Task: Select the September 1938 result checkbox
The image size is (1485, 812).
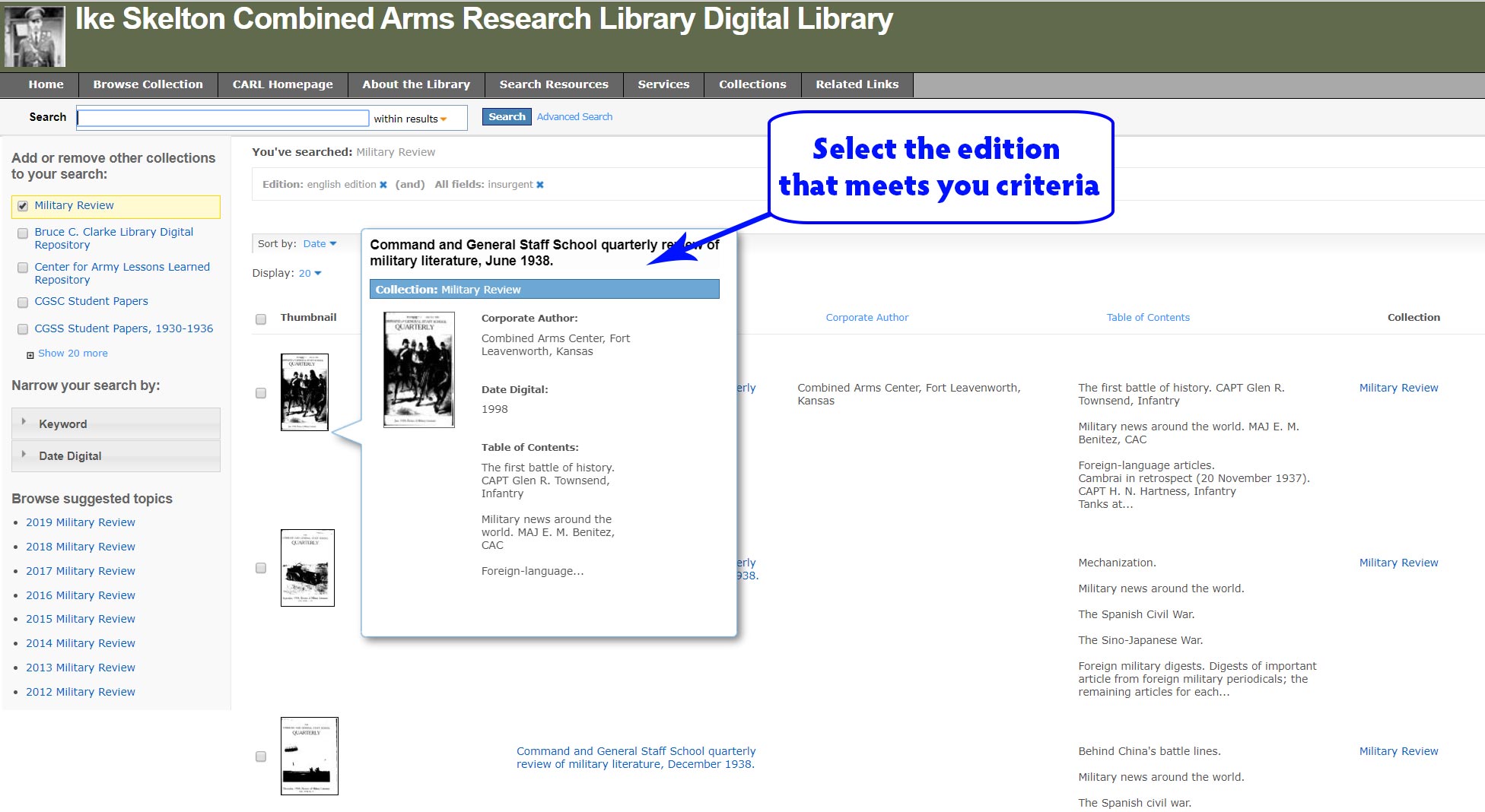Action: [x=261, y=568]
